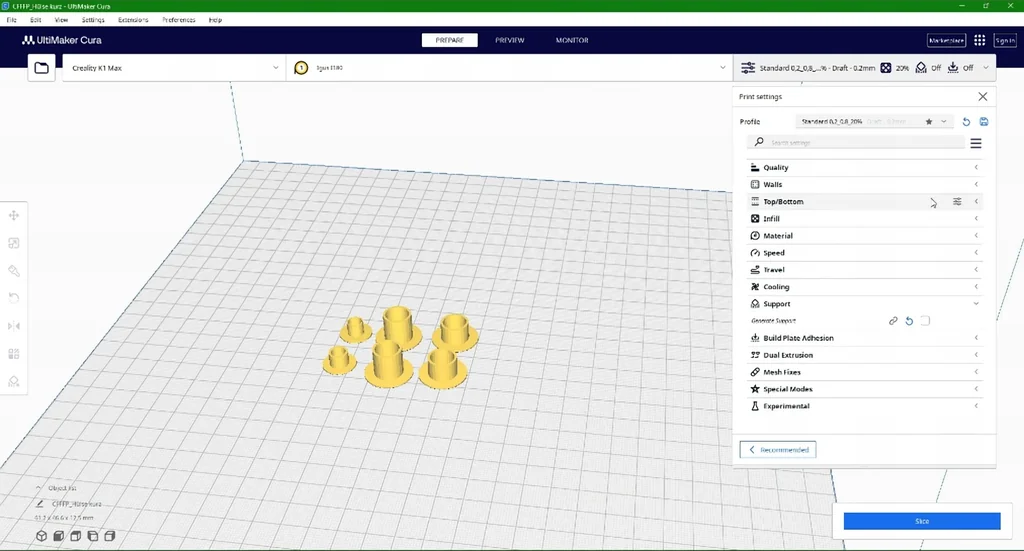Switch to left view cube icon
This screenshot has width=1024, height=551.
(93, 536)
